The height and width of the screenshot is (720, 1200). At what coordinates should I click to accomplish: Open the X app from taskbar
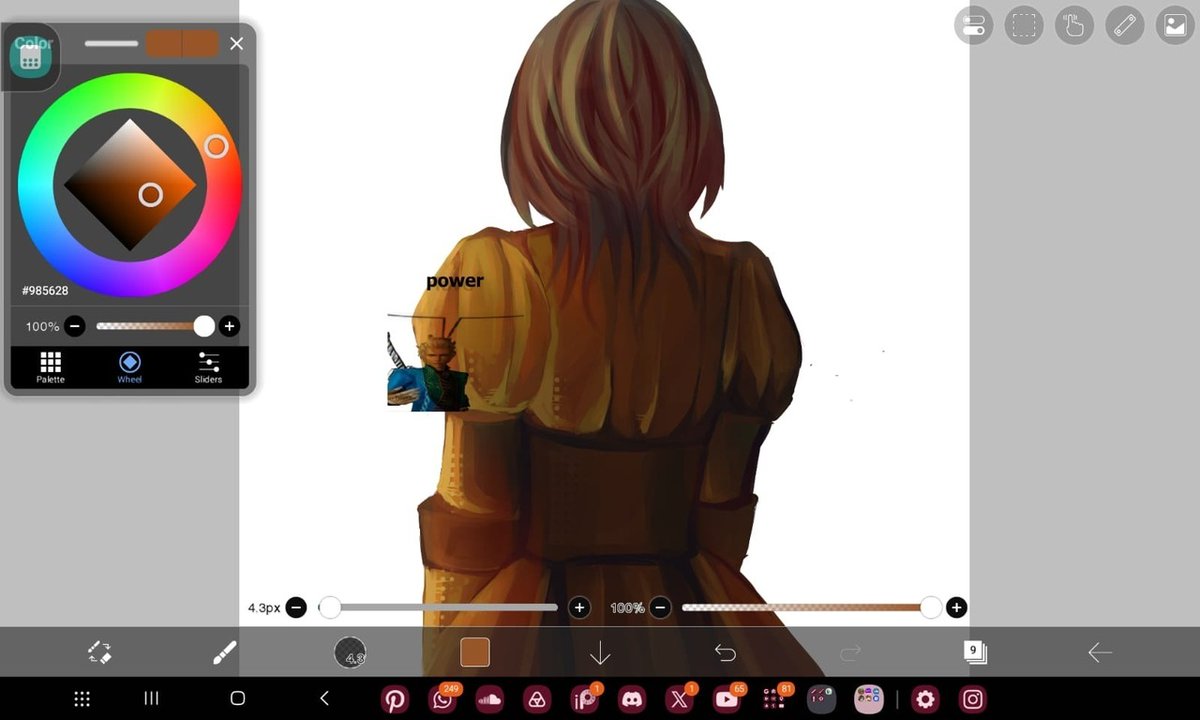(679, 698)
